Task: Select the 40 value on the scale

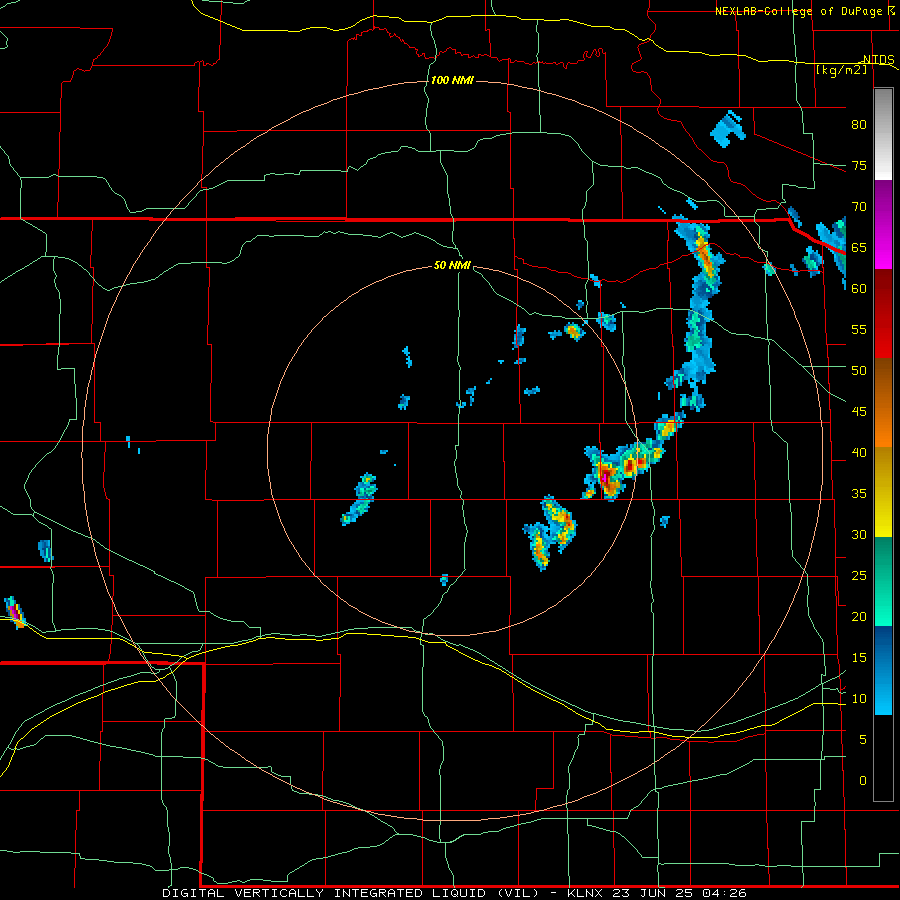Action: (859, 453)
